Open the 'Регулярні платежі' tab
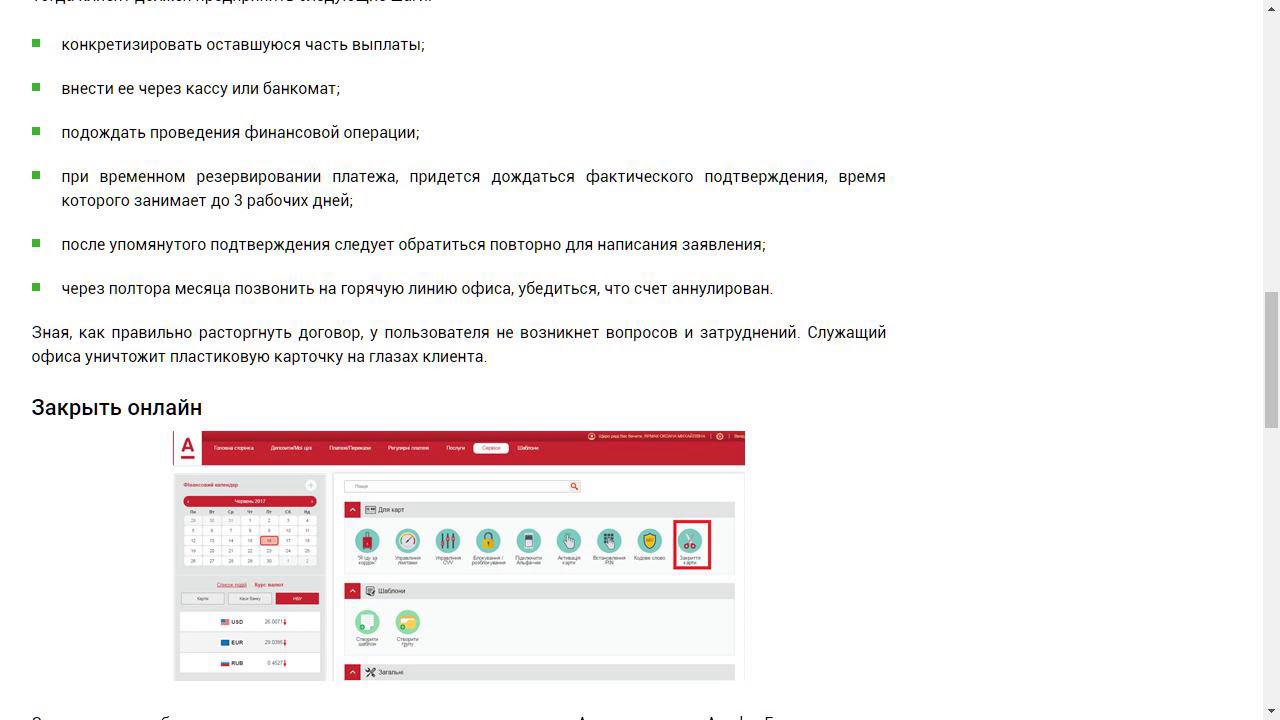Image resolution: width=1280 pixels, height=720 pixels. tap(408, 448)
